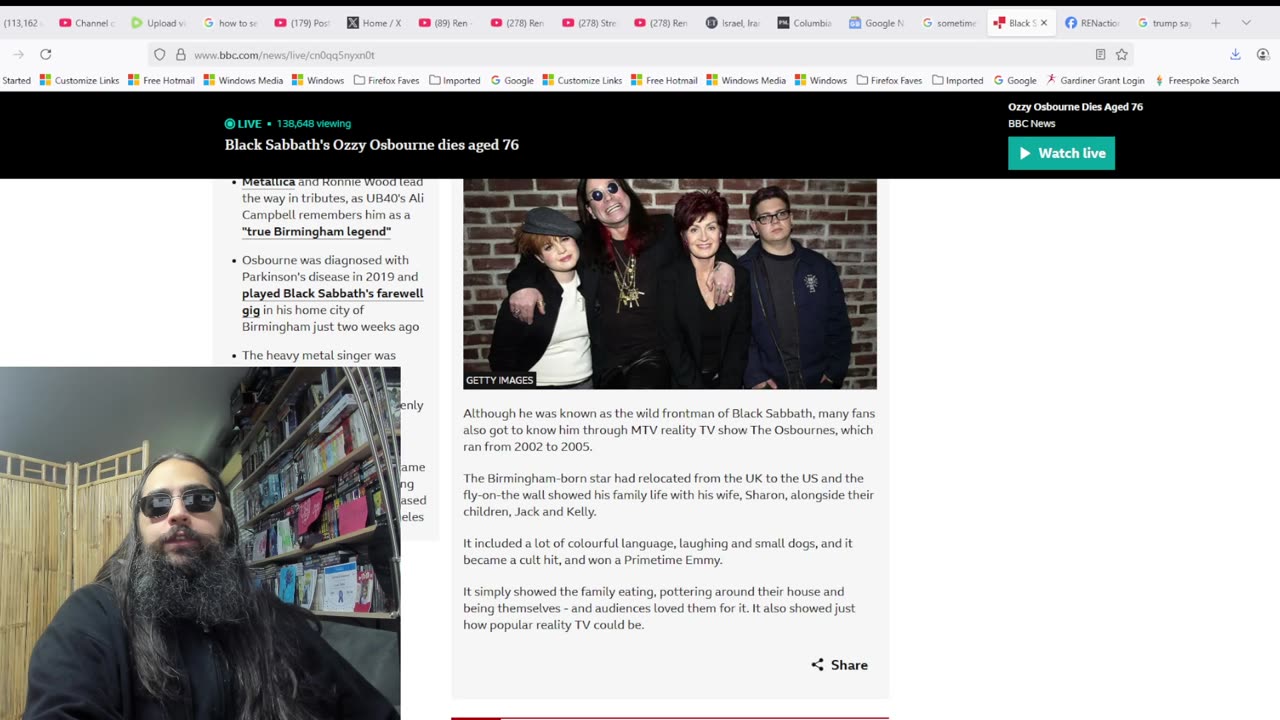Close the active Black Sabbath tab
This screenshot has width=1280, height=720.
pyautogui.click(x=1044, y=23)
